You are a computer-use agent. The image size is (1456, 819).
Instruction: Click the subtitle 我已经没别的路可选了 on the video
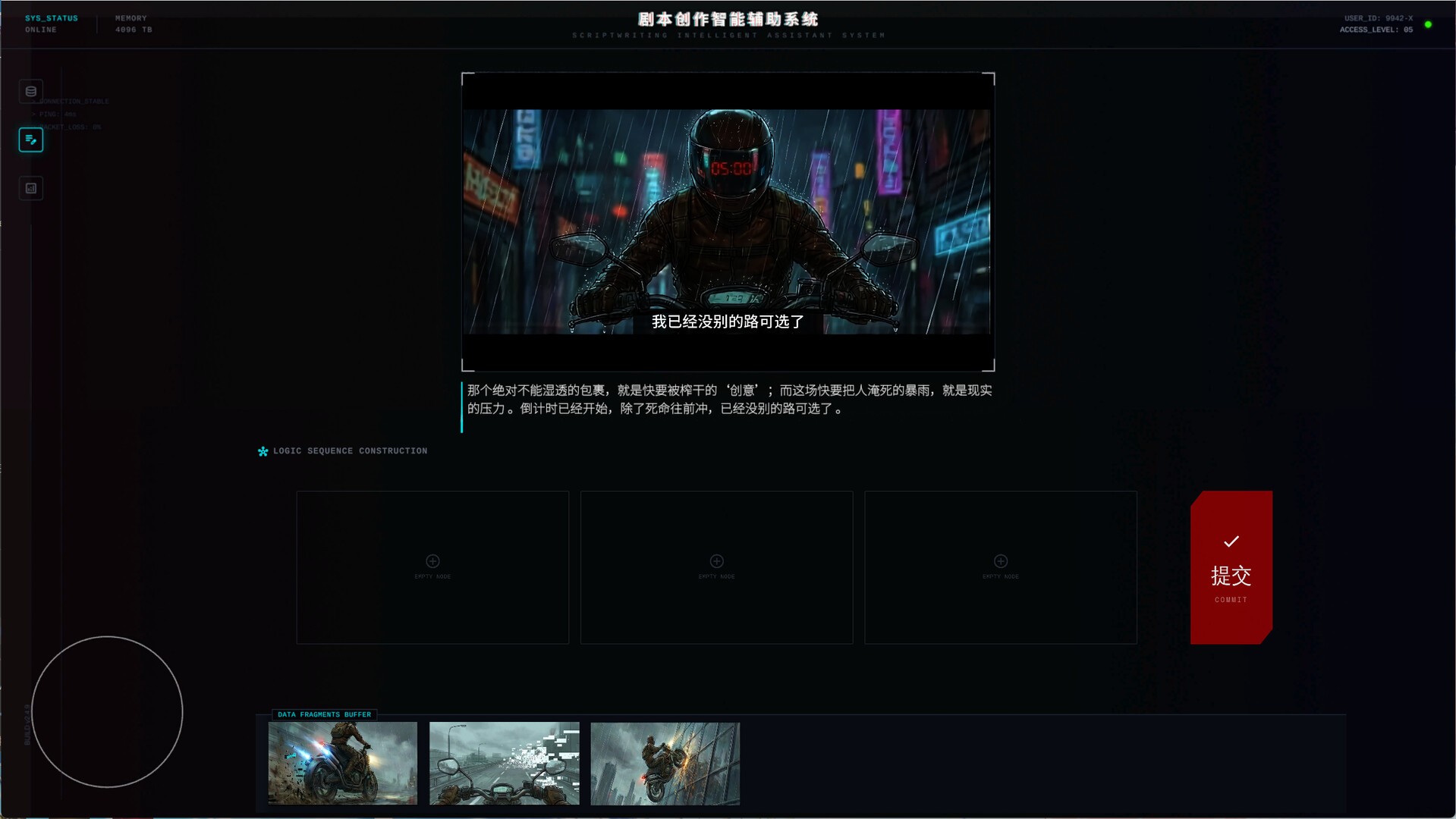coord(727,322)
